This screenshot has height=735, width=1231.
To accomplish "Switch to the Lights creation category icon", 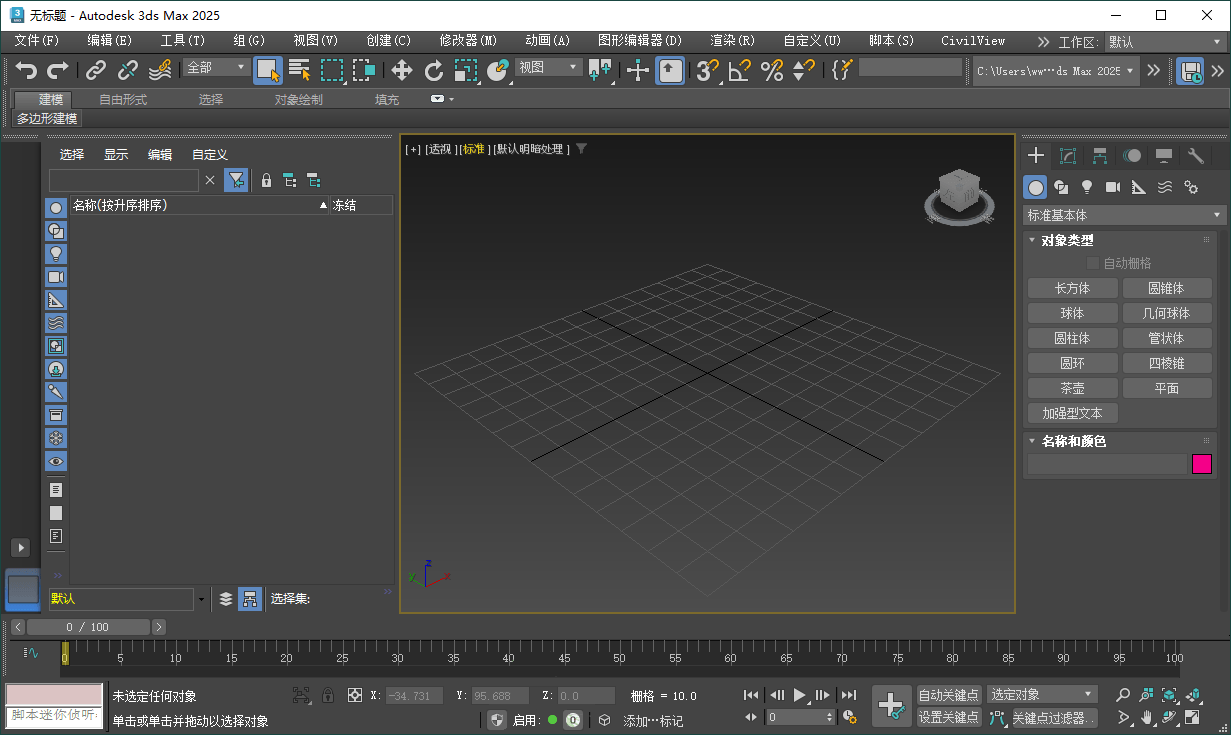I will 1087,187.
